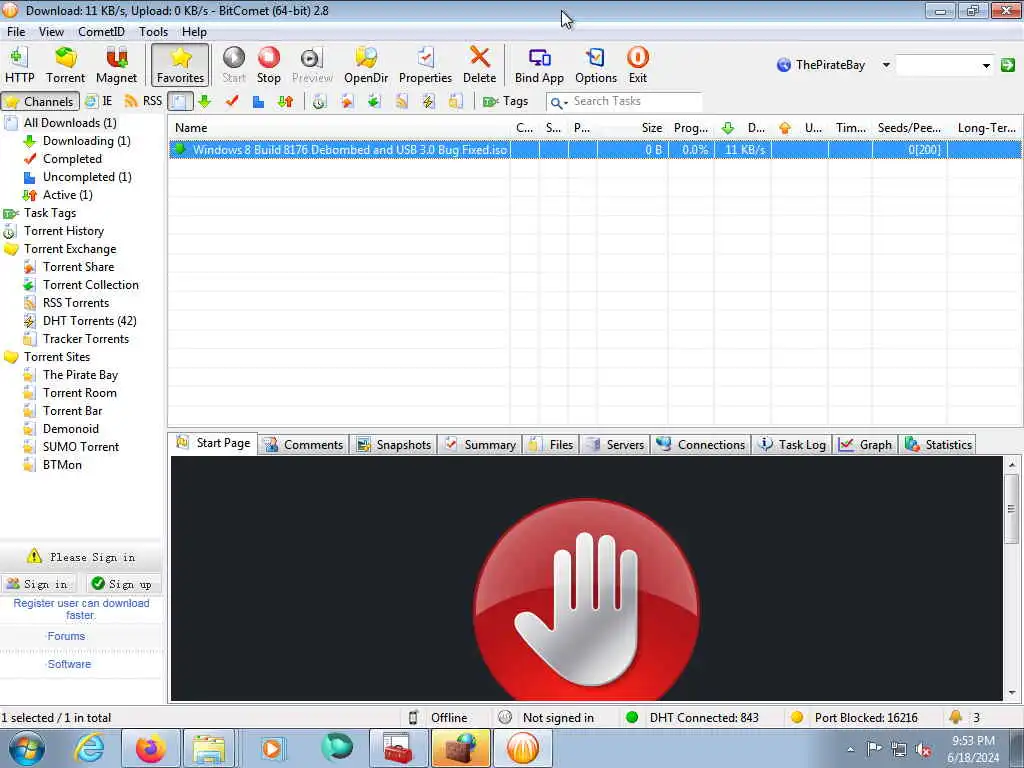Image resolution: width=1024 pixels, height=768 pixels.
Task: Toggle the Channels sidebar tab
Action: [40, 101]
